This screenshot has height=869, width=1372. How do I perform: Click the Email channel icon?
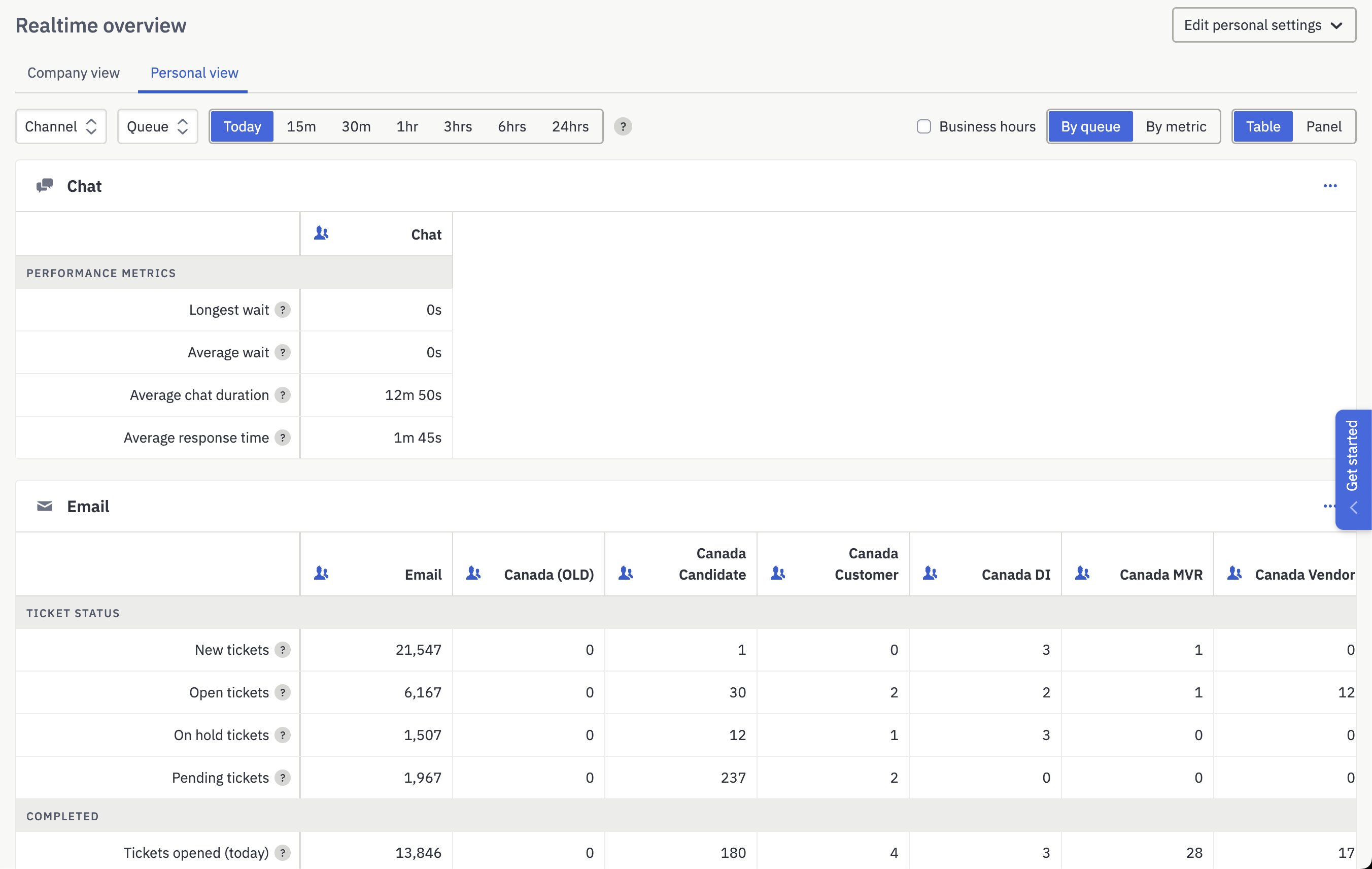(44, 506)
